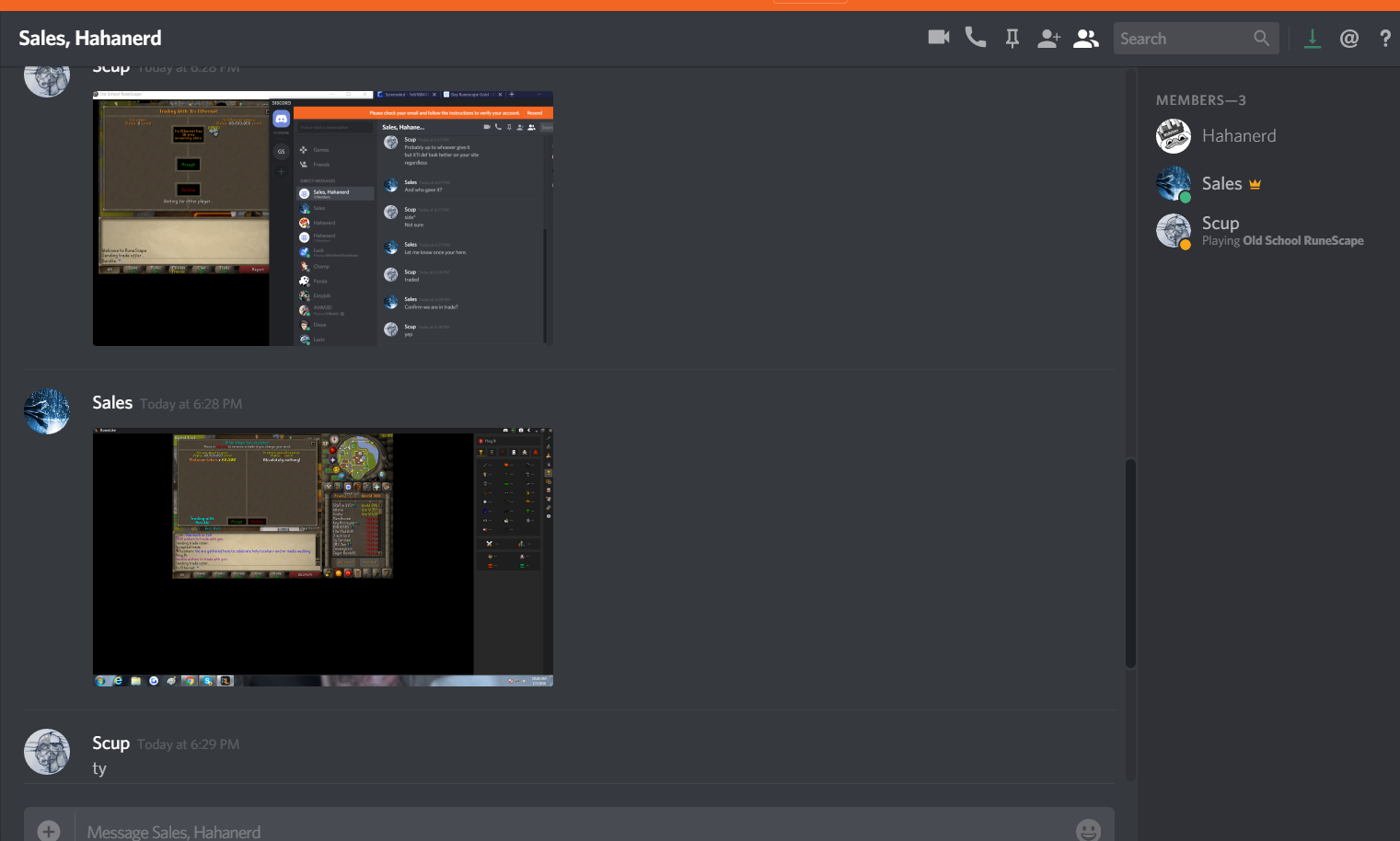Click Scup's avatar beside the ty message

[47, 752]
